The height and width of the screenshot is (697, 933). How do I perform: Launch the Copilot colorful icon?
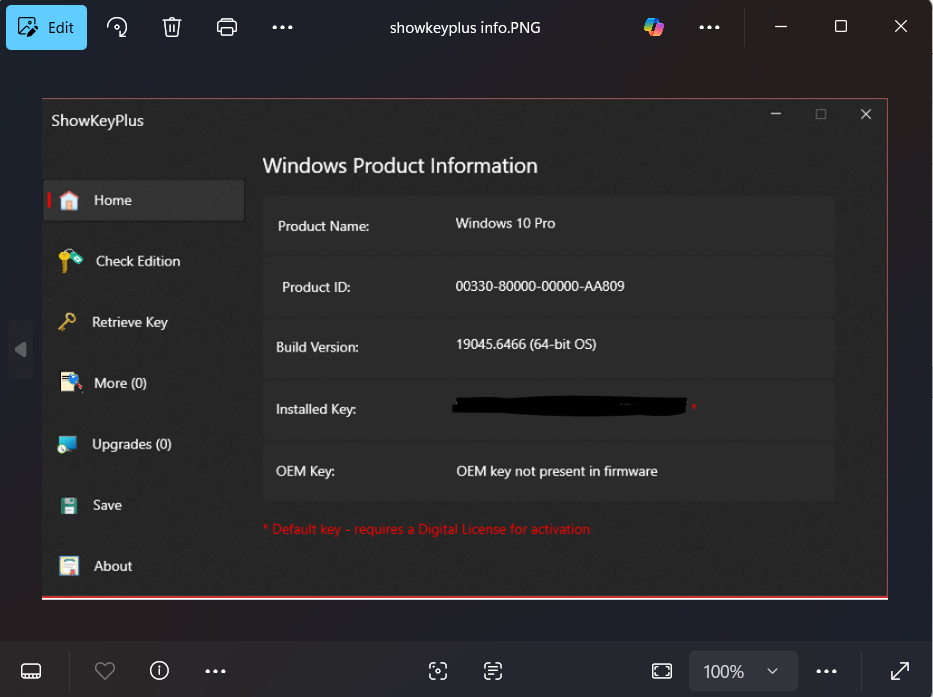[654, 27]
